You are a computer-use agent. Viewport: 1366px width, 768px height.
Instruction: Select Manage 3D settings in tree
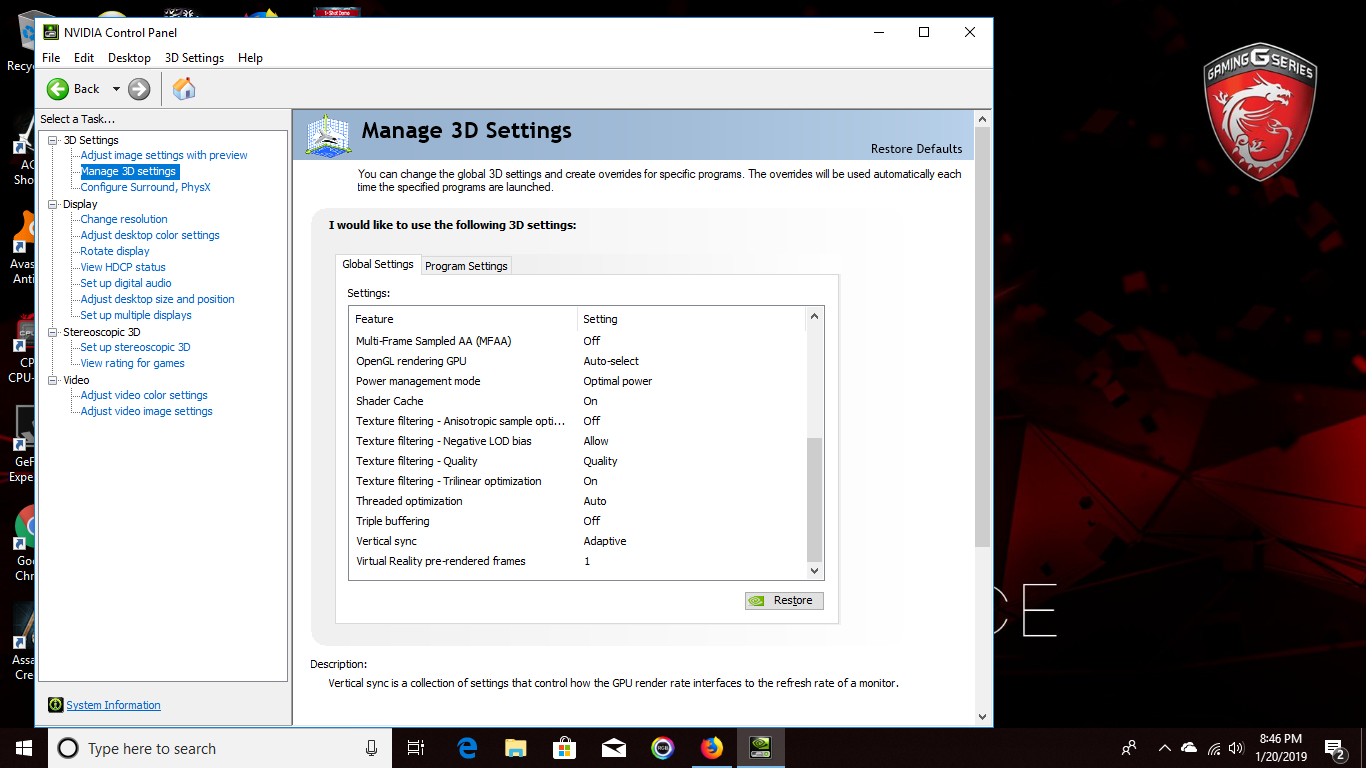point(128,171)
